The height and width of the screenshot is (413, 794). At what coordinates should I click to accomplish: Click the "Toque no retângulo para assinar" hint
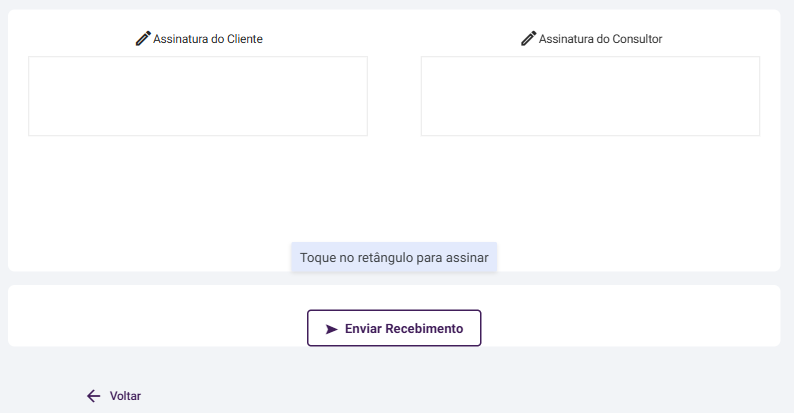tap(394, 257)
